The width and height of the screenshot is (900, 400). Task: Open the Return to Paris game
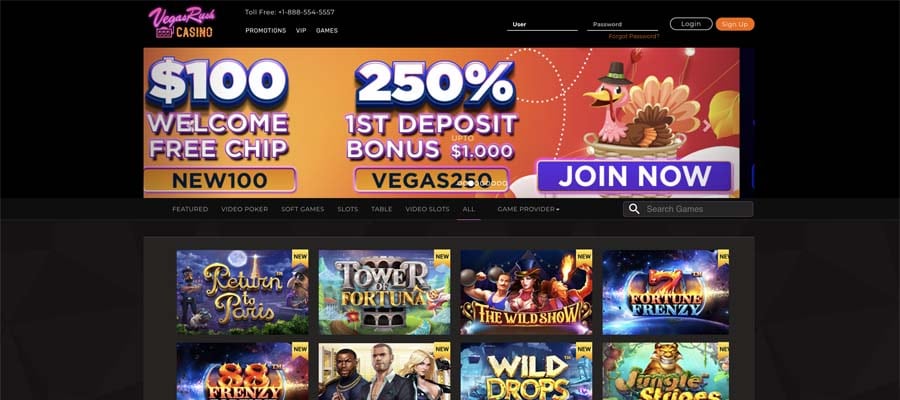[x=242, y=292]
